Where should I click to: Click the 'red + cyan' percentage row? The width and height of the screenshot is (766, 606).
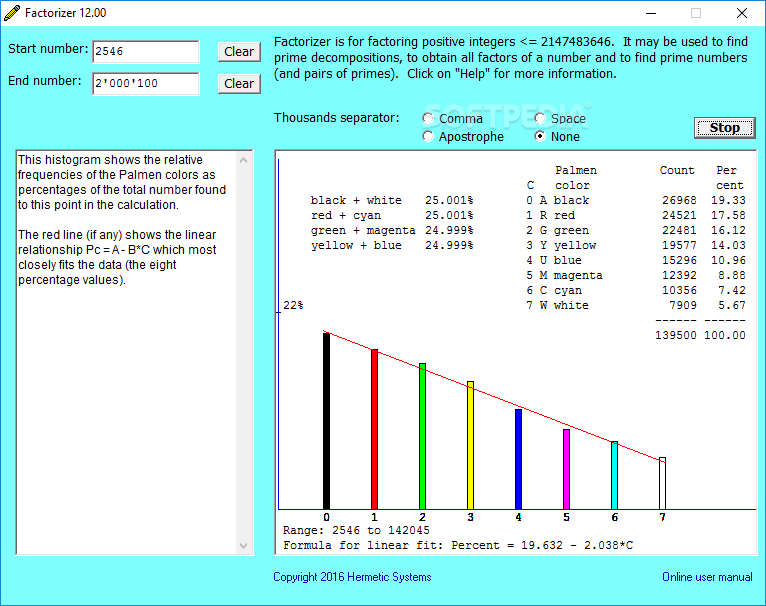click(392, 216)
